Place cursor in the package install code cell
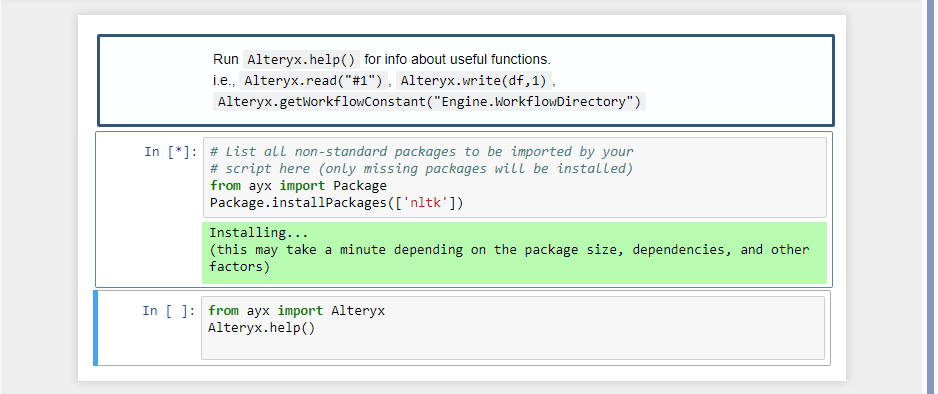938x394 pixels. (x=515, y=178)
